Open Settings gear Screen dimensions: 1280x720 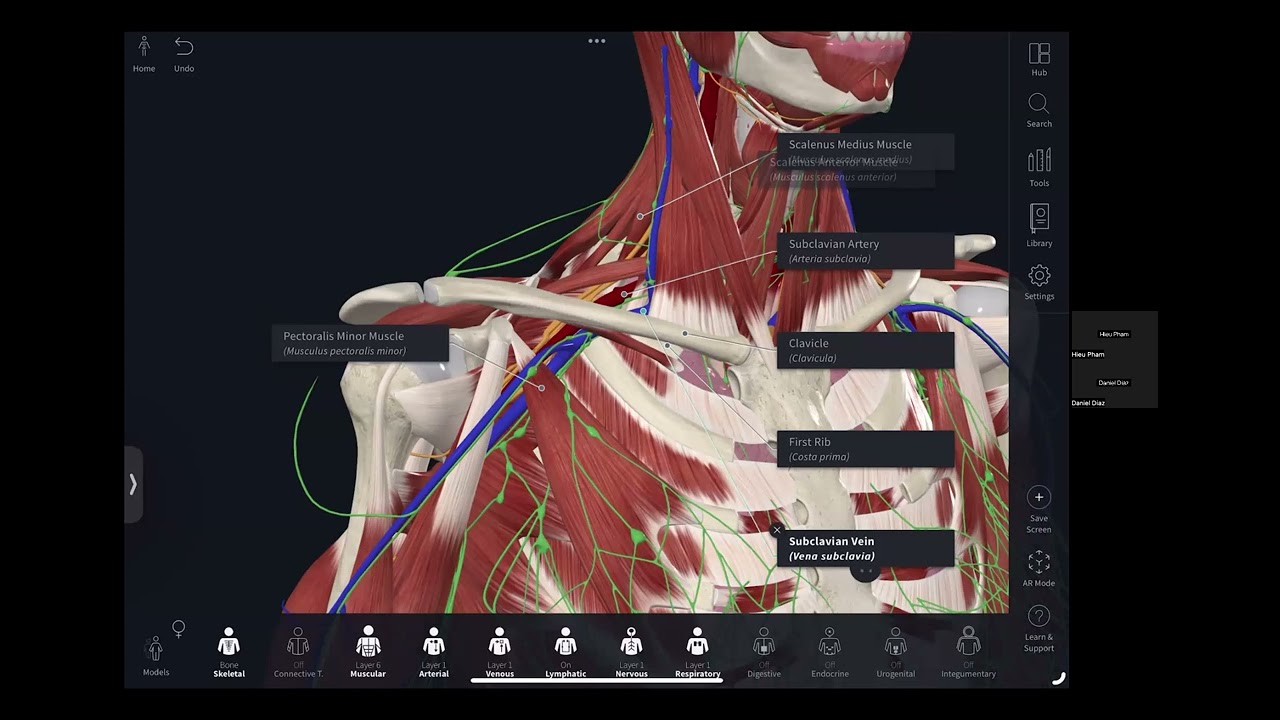pyautogui.click(x=1039, y=283)
